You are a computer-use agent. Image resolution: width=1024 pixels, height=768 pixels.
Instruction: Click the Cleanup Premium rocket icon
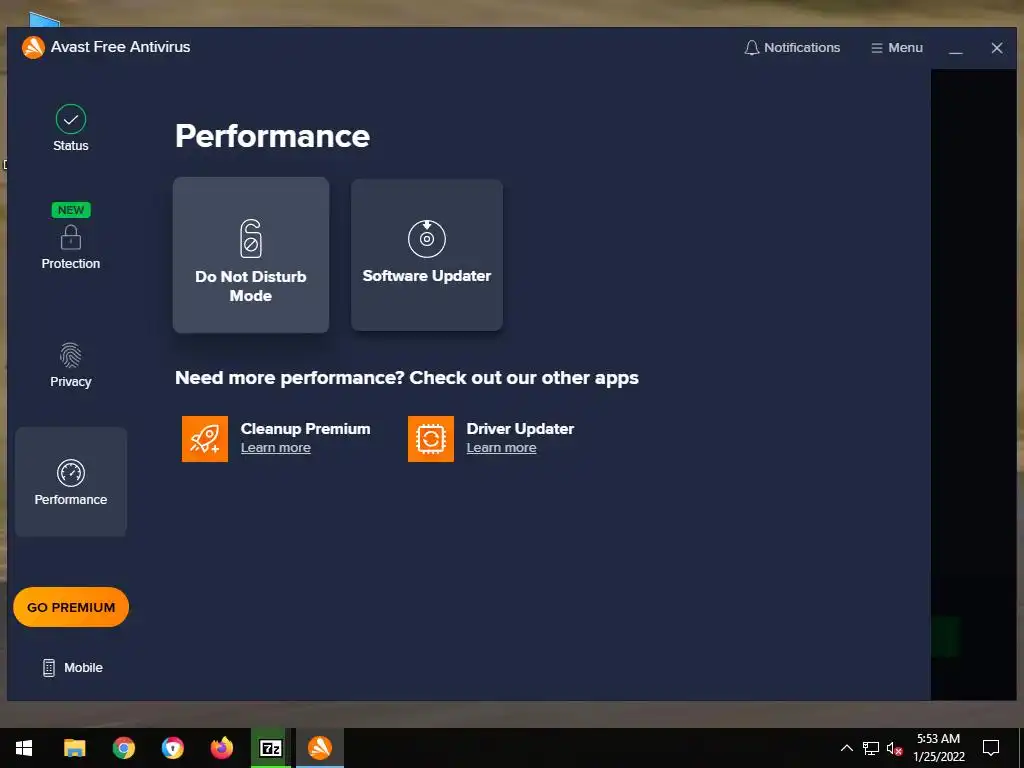point(205,439)
